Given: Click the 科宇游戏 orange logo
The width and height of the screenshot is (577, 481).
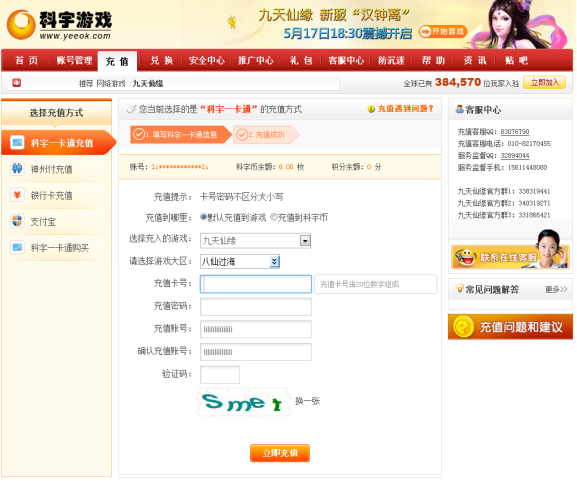Looking at the screenshot, I should tap(21, 25).
